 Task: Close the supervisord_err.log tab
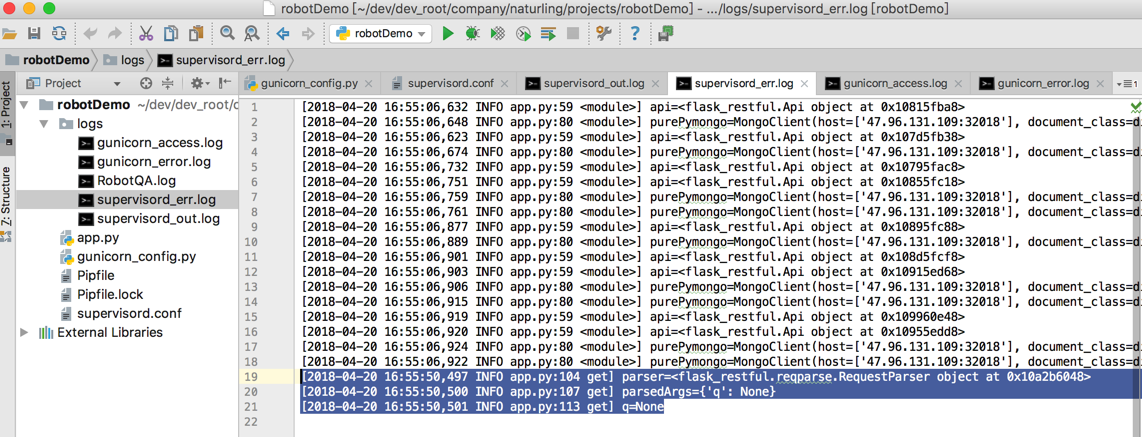pyautogui.click(x=806, y=84)
